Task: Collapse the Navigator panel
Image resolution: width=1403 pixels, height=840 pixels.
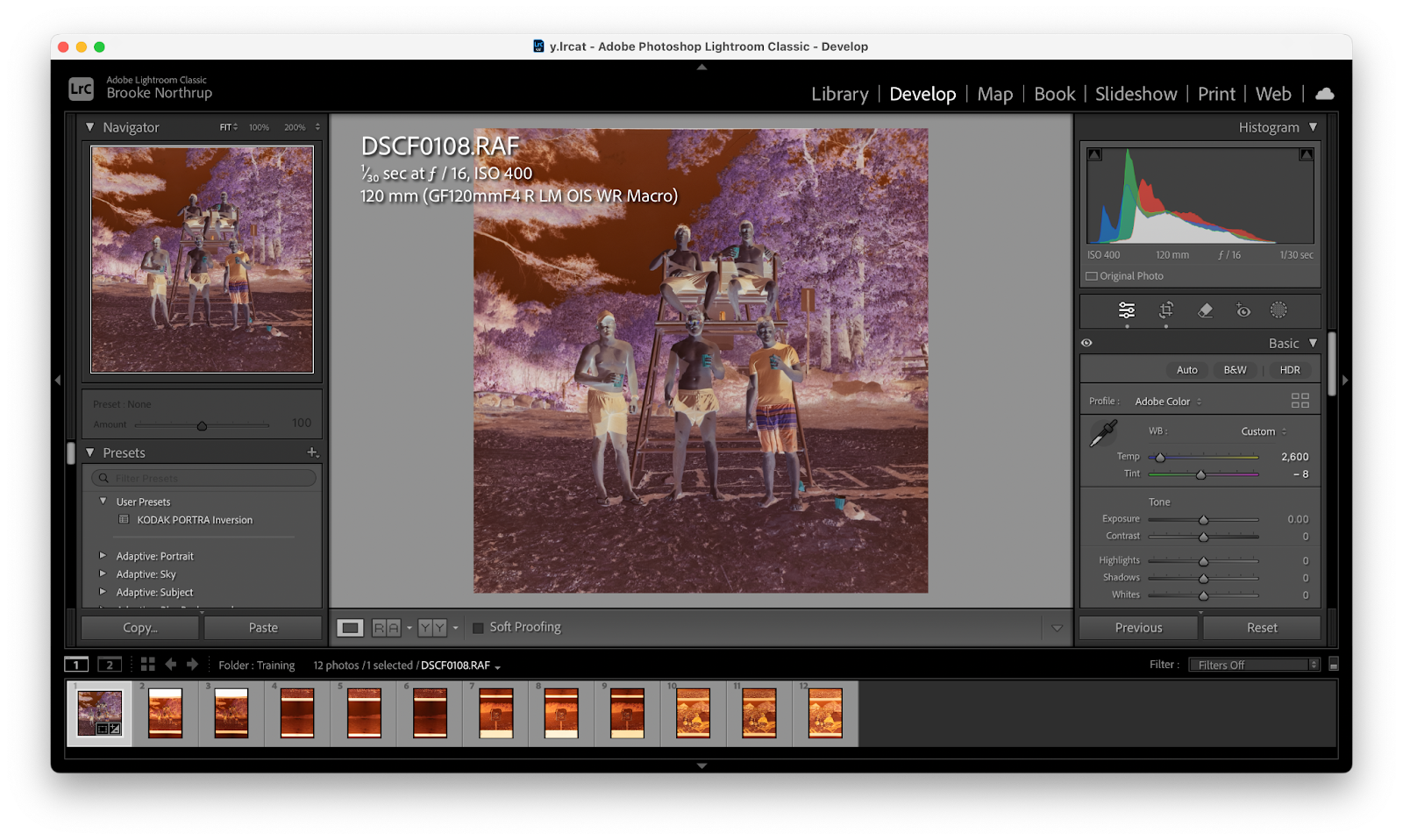Action: [x=89, y=127]
